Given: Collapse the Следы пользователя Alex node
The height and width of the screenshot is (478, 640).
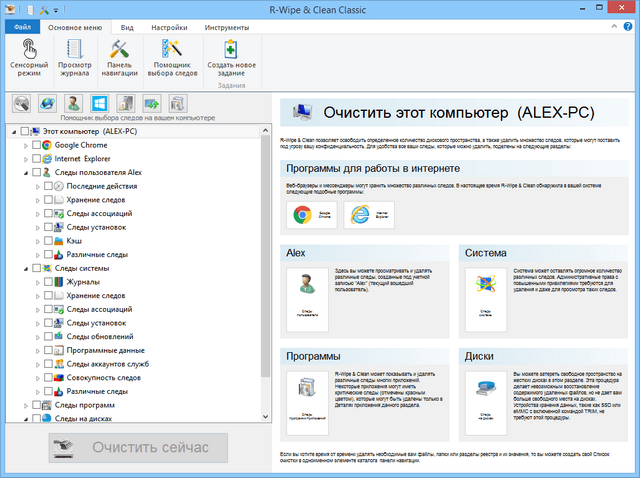Looking at the screenshot, I should coord(25,173).
